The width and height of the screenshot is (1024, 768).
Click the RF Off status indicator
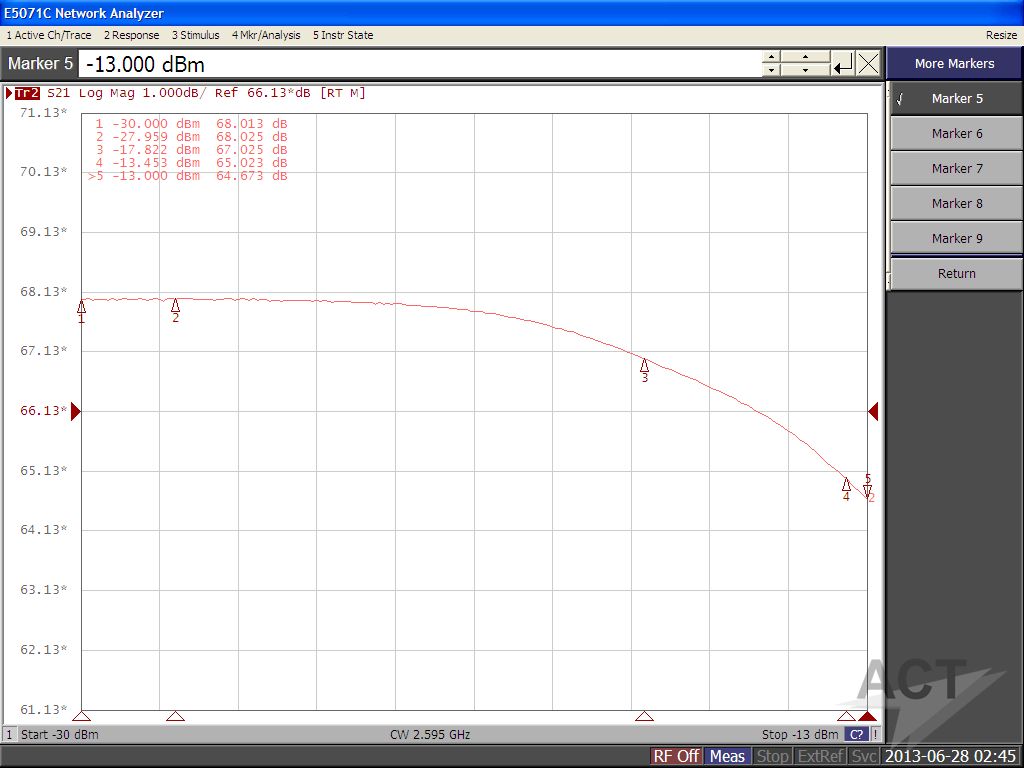(676, 756)
